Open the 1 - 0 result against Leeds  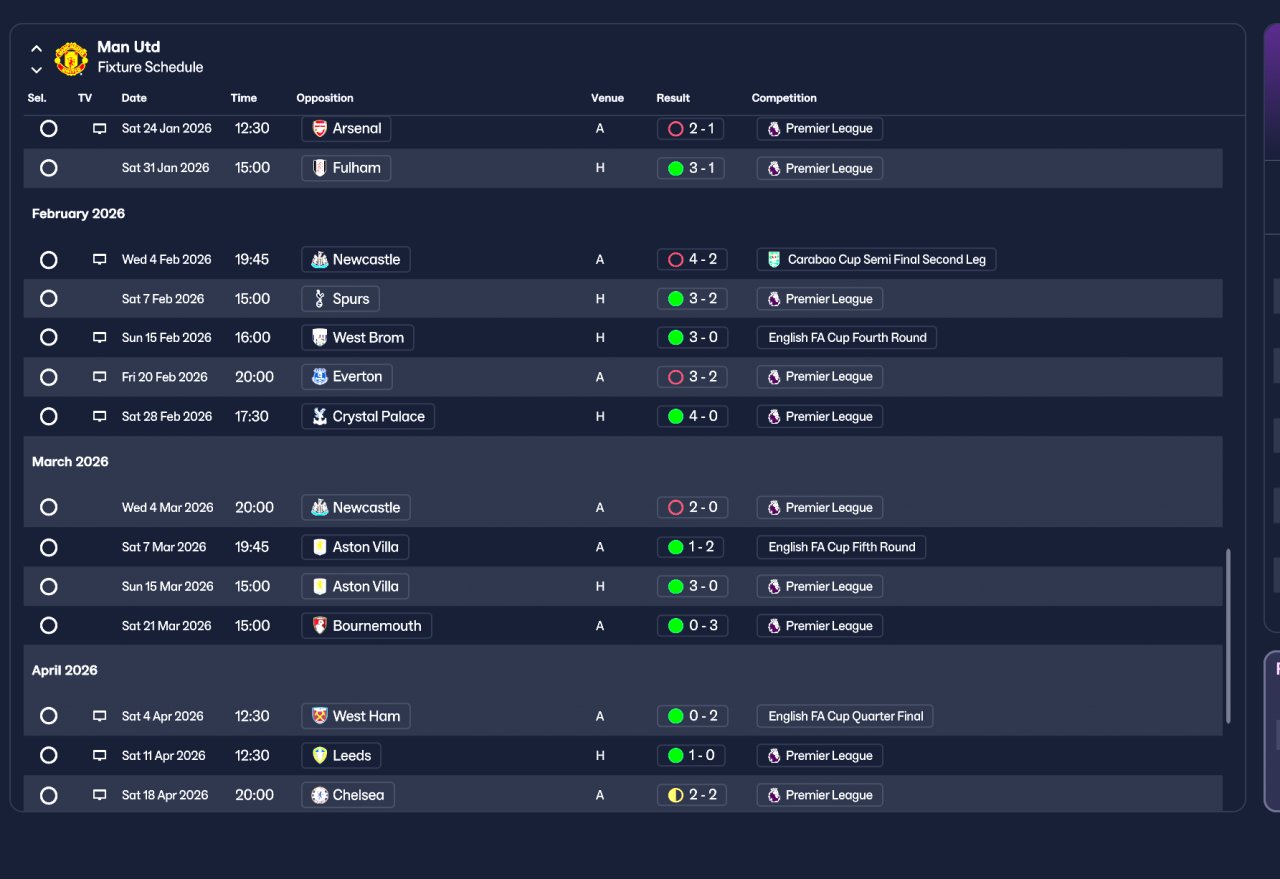(x=691, y=756)
